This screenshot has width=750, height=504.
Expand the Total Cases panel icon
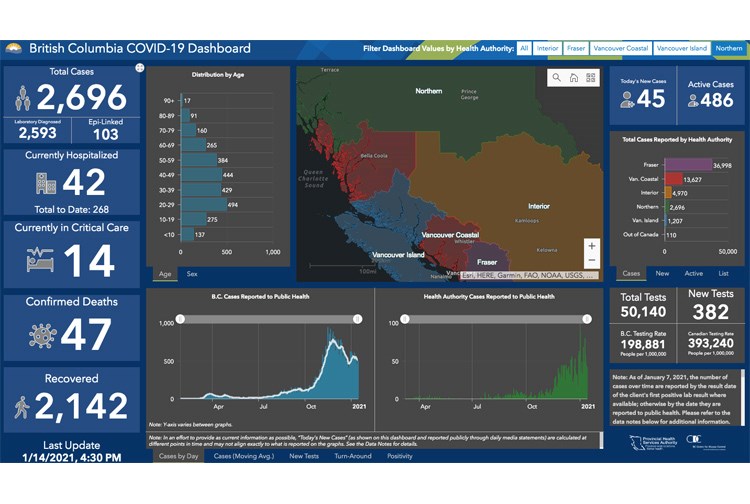140,68
